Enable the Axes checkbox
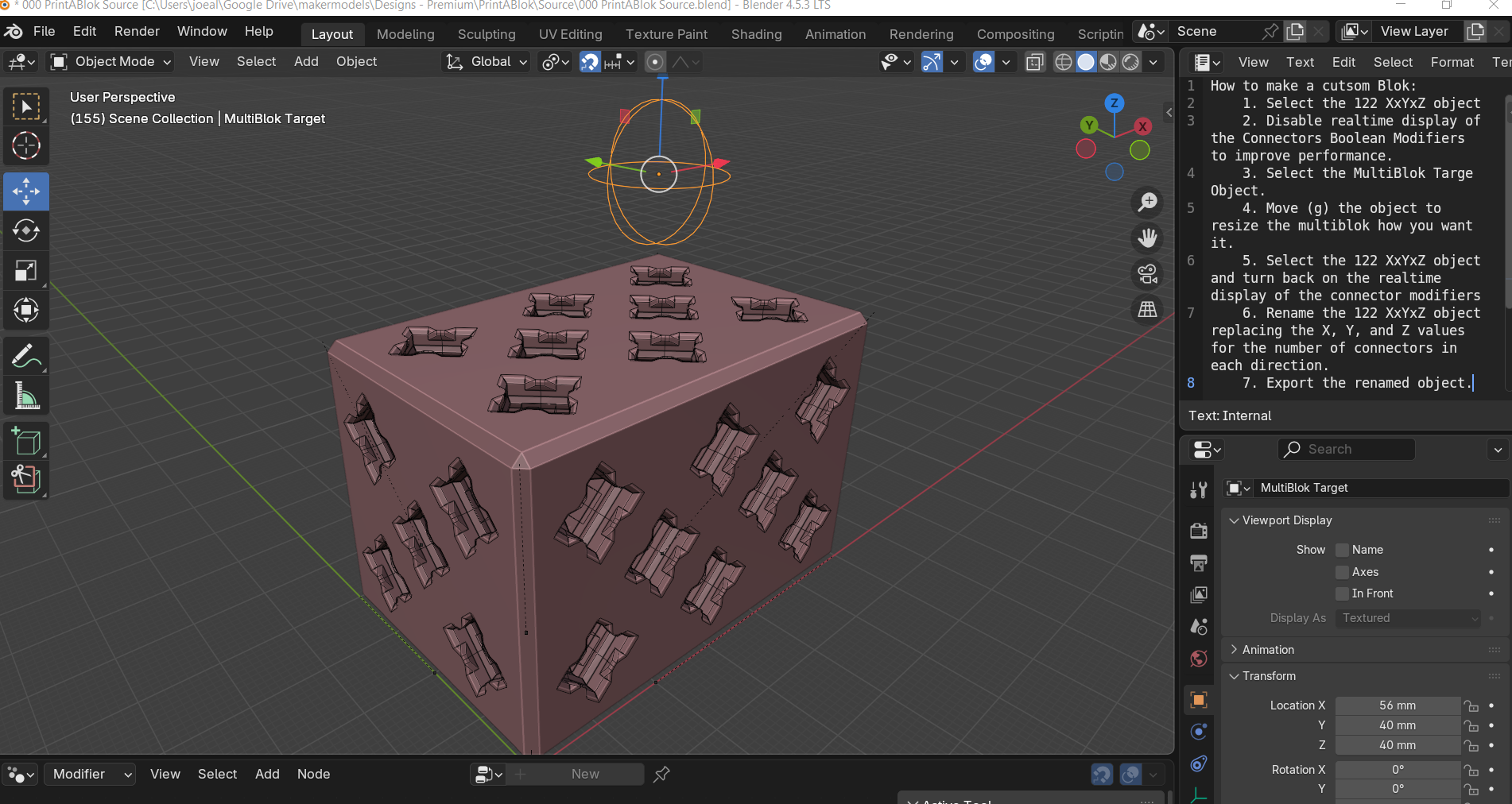Screen dimensions: 1512x804 tap(1343, 572)
